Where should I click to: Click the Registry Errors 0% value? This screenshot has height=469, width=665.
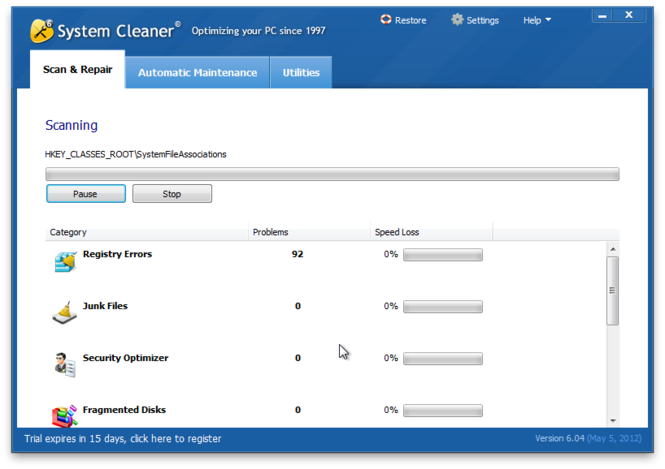391,254
